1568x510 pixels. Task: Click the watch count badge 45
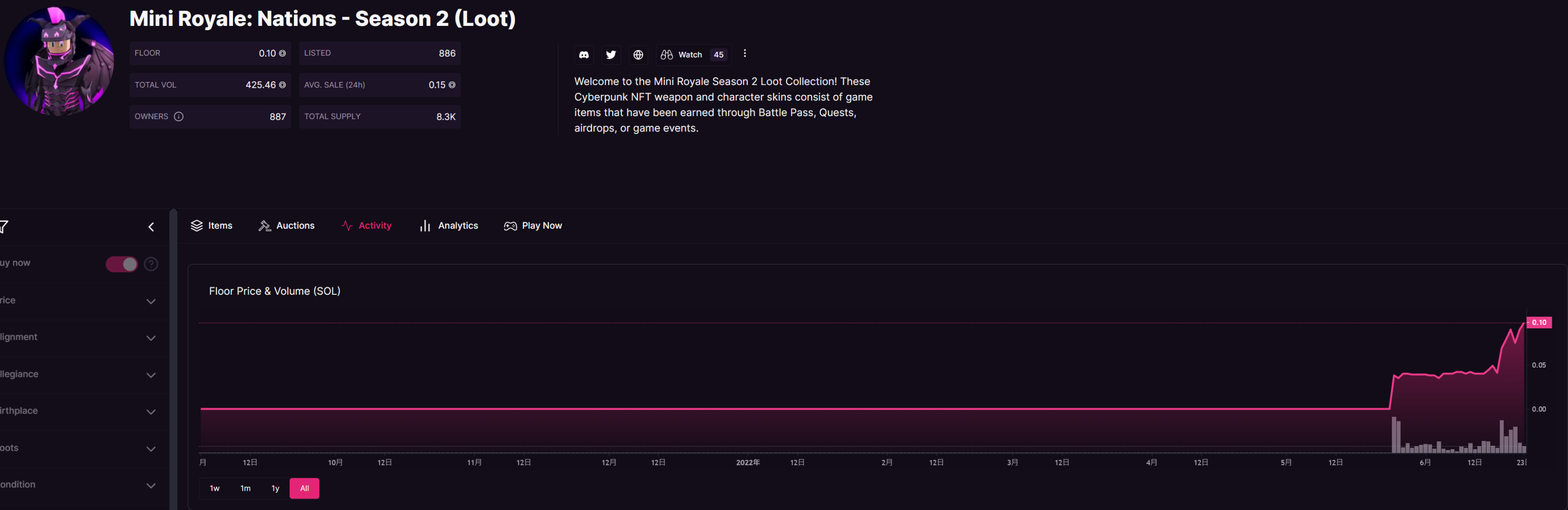[718, 55]
